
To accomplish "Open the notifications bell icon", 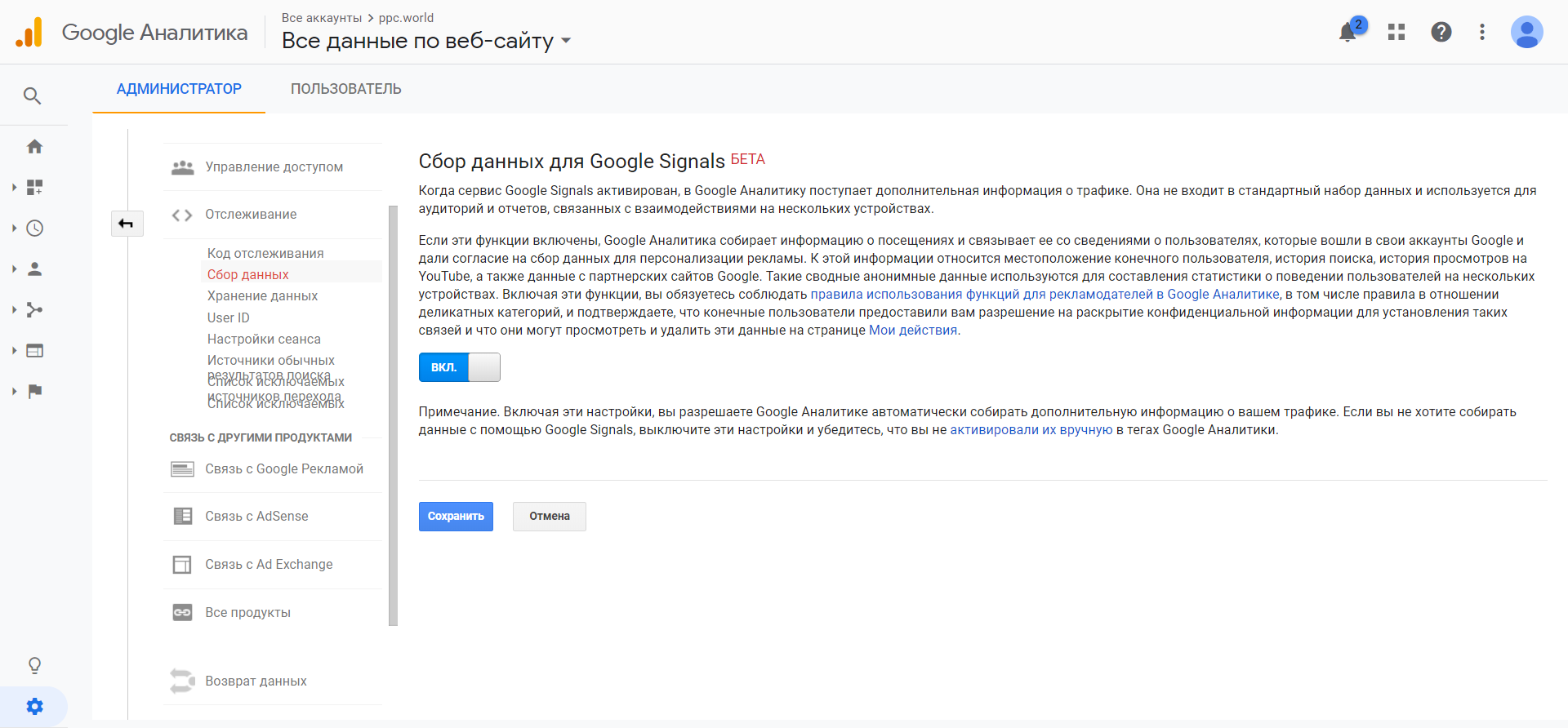I will coord(1347,33).
